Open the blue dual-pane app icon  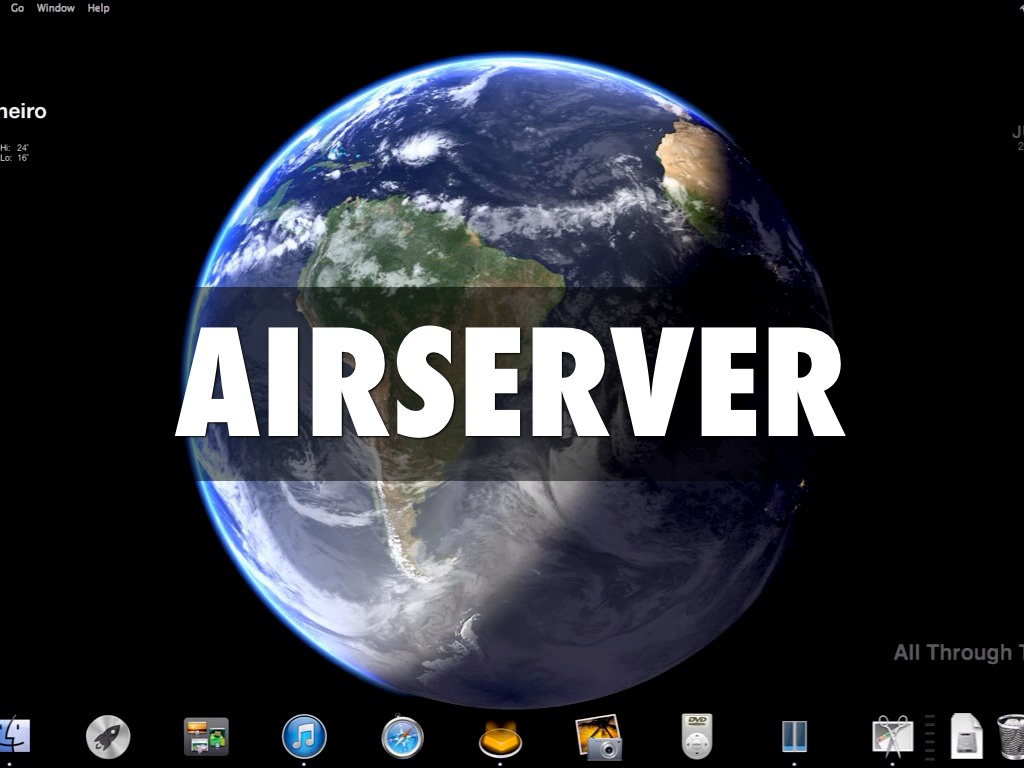point(795,737)
